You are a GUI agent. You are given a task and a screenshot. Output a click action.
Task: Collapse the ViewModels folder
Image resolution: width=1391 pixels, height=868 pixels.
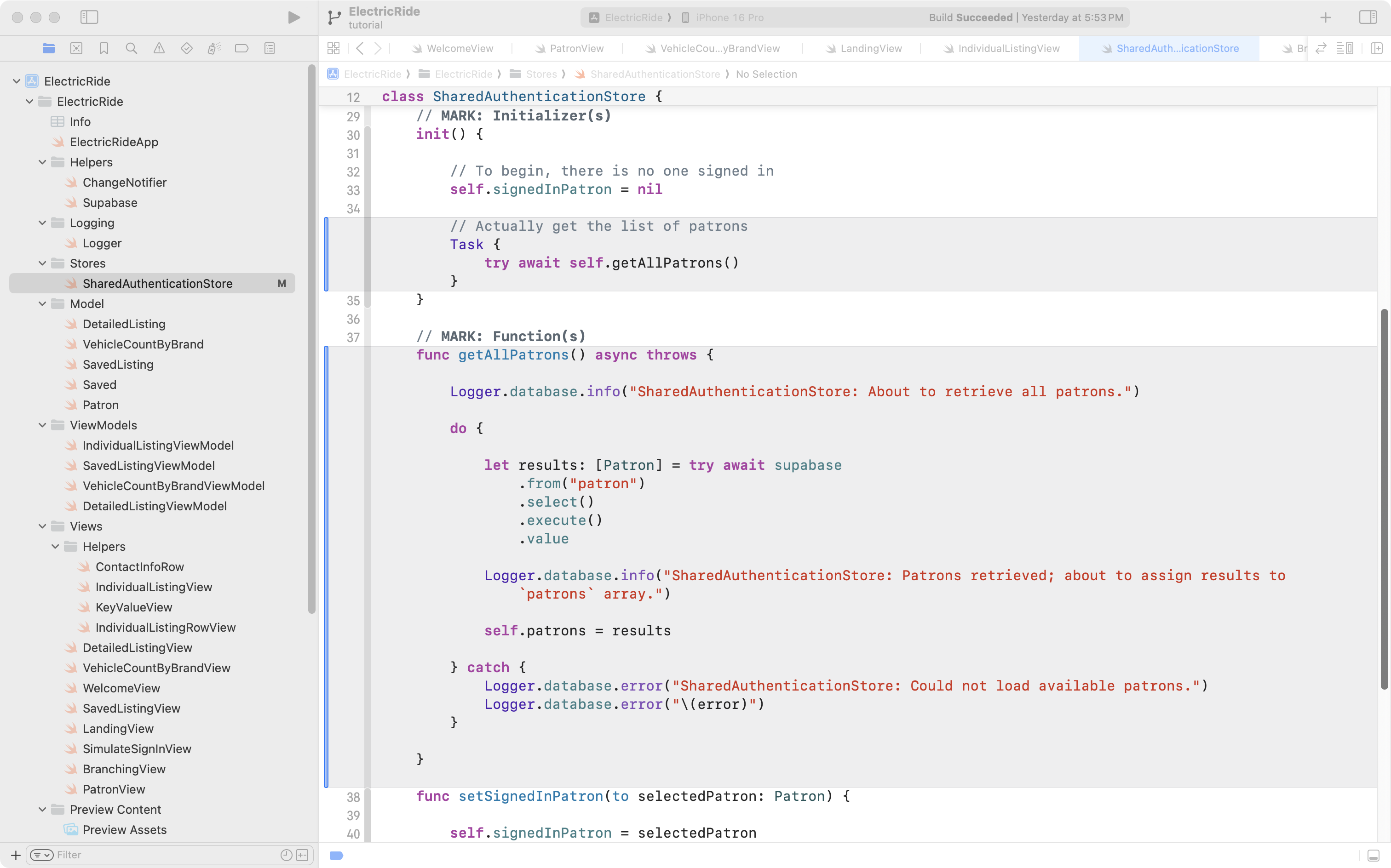(x=42, y=425)
